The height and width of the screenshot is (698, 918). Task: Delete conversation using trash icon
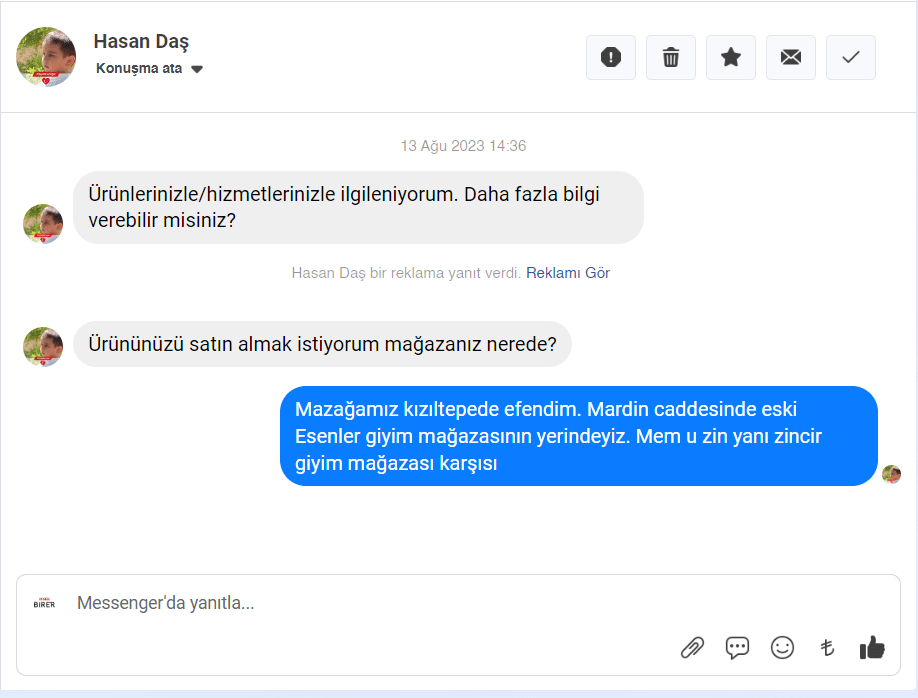(671, 57)
